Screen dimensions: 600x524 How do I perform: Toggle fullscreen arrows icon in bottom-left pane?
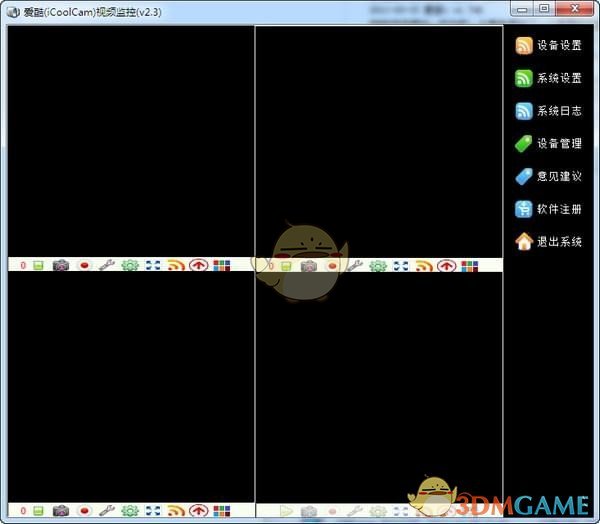tap(153, 511)
